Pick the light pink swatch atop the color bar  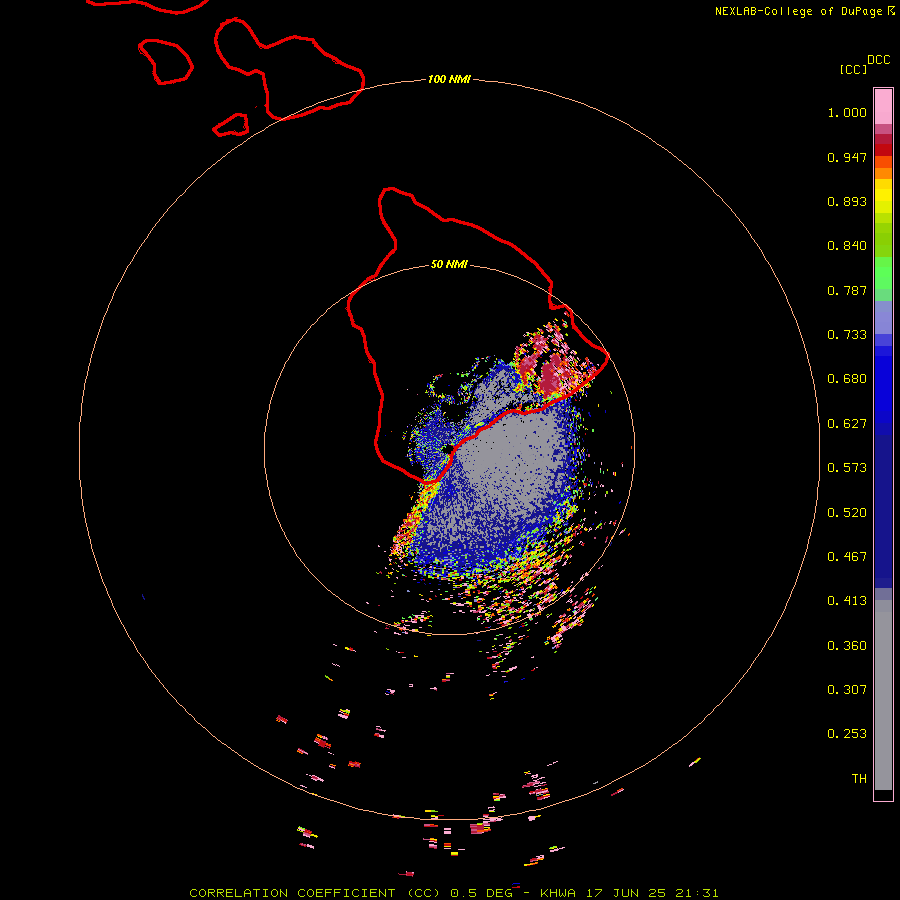883,107
